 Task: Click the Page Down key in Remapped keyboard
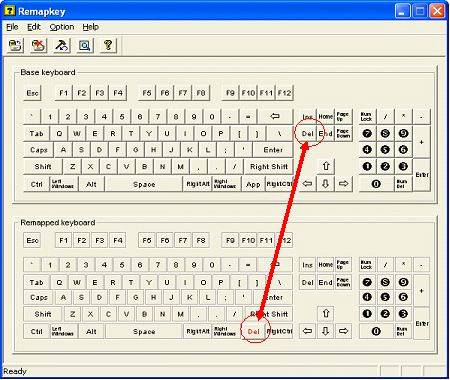point(343,282)
